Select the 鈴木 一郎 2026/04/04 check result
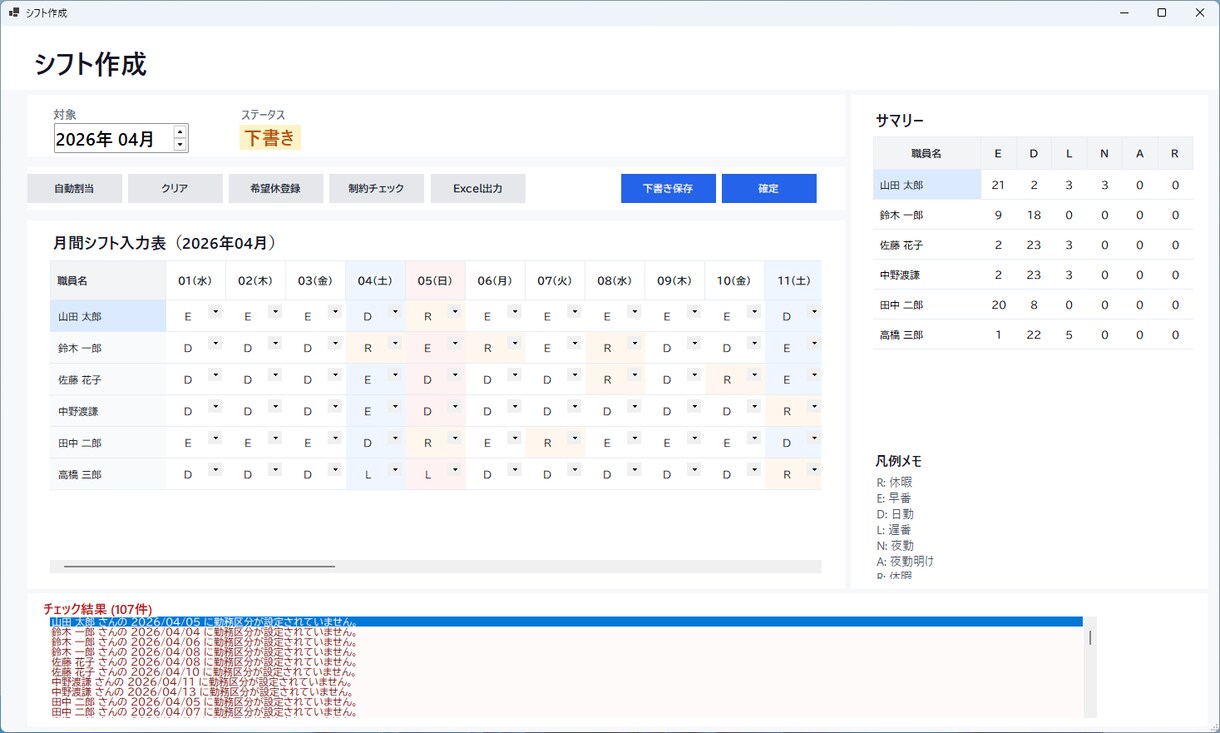This screenshot has width=1220, height=733. pos(566,632)
